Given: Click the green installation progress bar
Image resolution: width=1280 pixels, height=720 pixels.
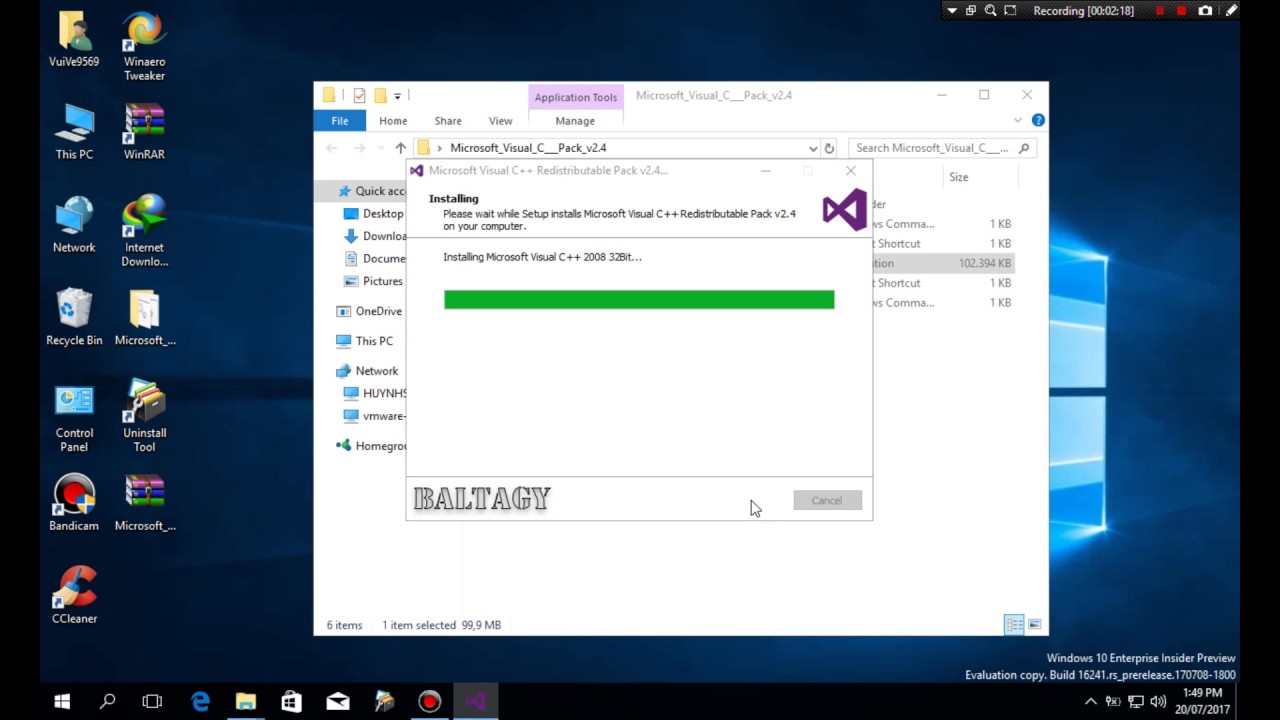Looking at the screenshot, I should pyautogui.click(x=639, y=300).
